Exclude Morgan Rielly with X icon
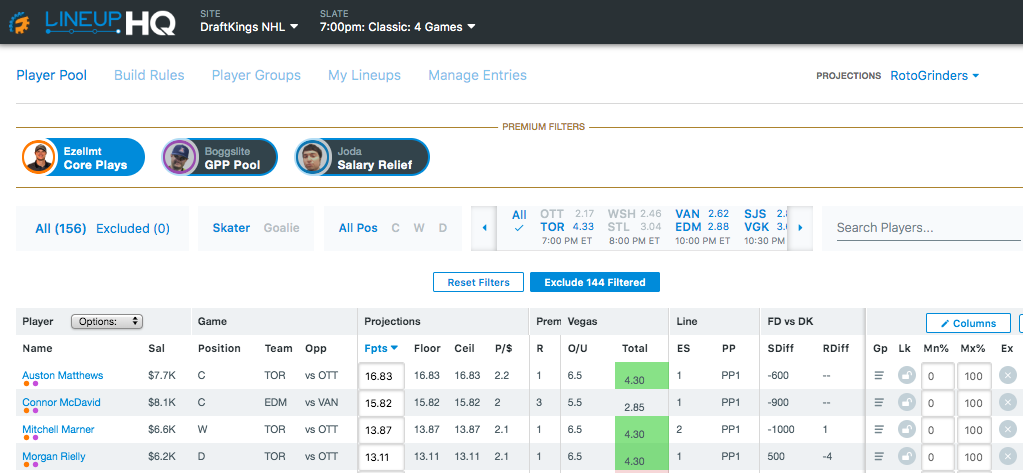The image size is (1023, 473). click(x=1007, y=456)
